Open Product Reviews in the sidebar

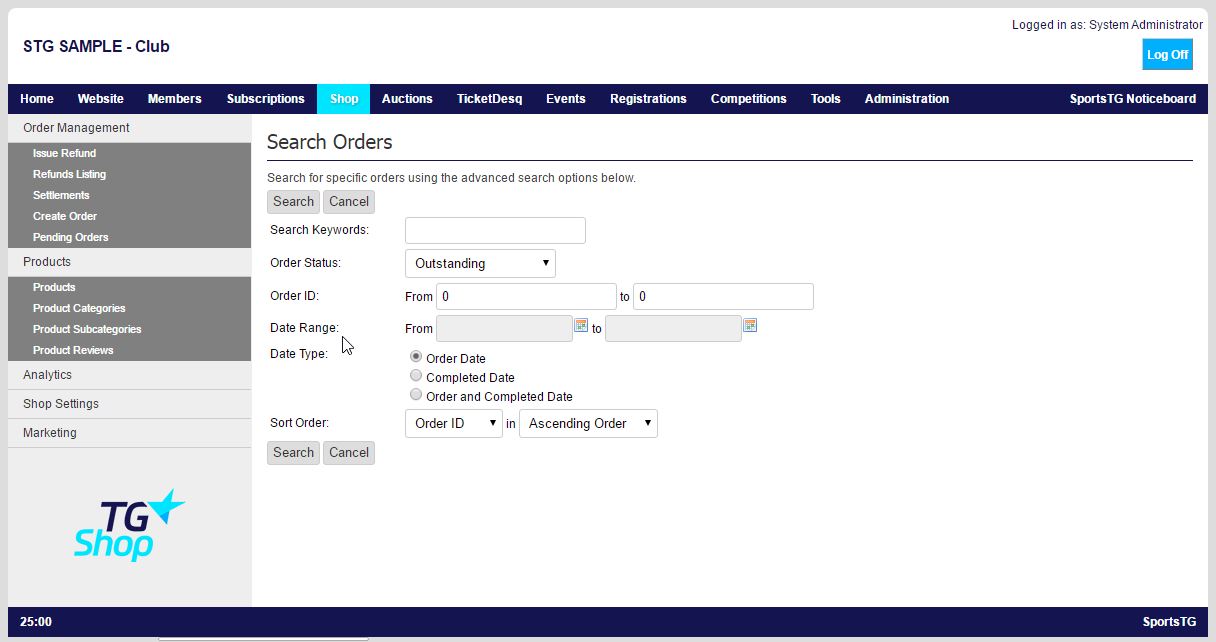point(73,350)
